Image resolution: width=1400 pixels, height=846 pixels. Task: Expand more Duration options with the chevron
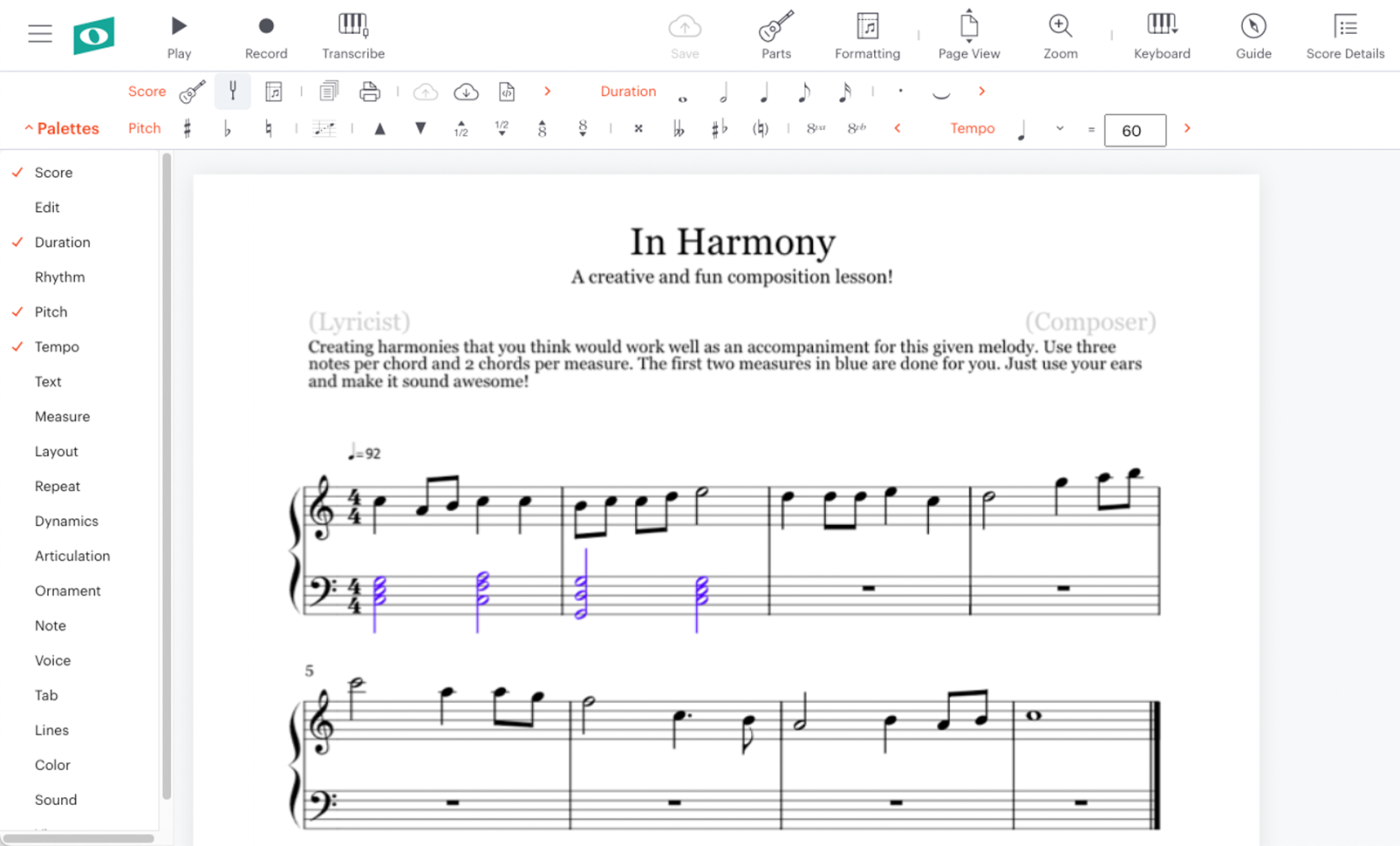[981, 91]
